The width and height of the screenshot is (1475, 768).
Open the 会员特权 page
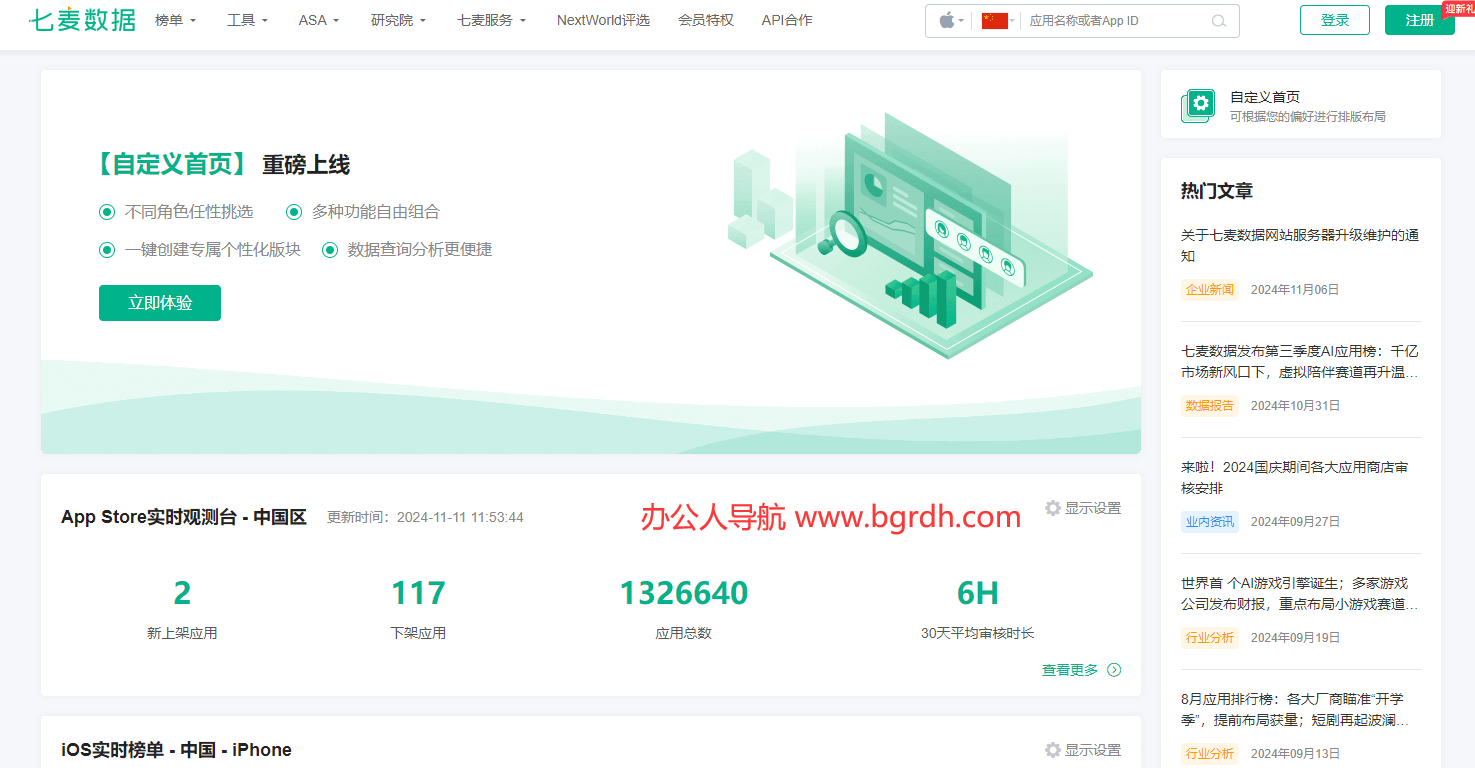(x=705, y=20)
